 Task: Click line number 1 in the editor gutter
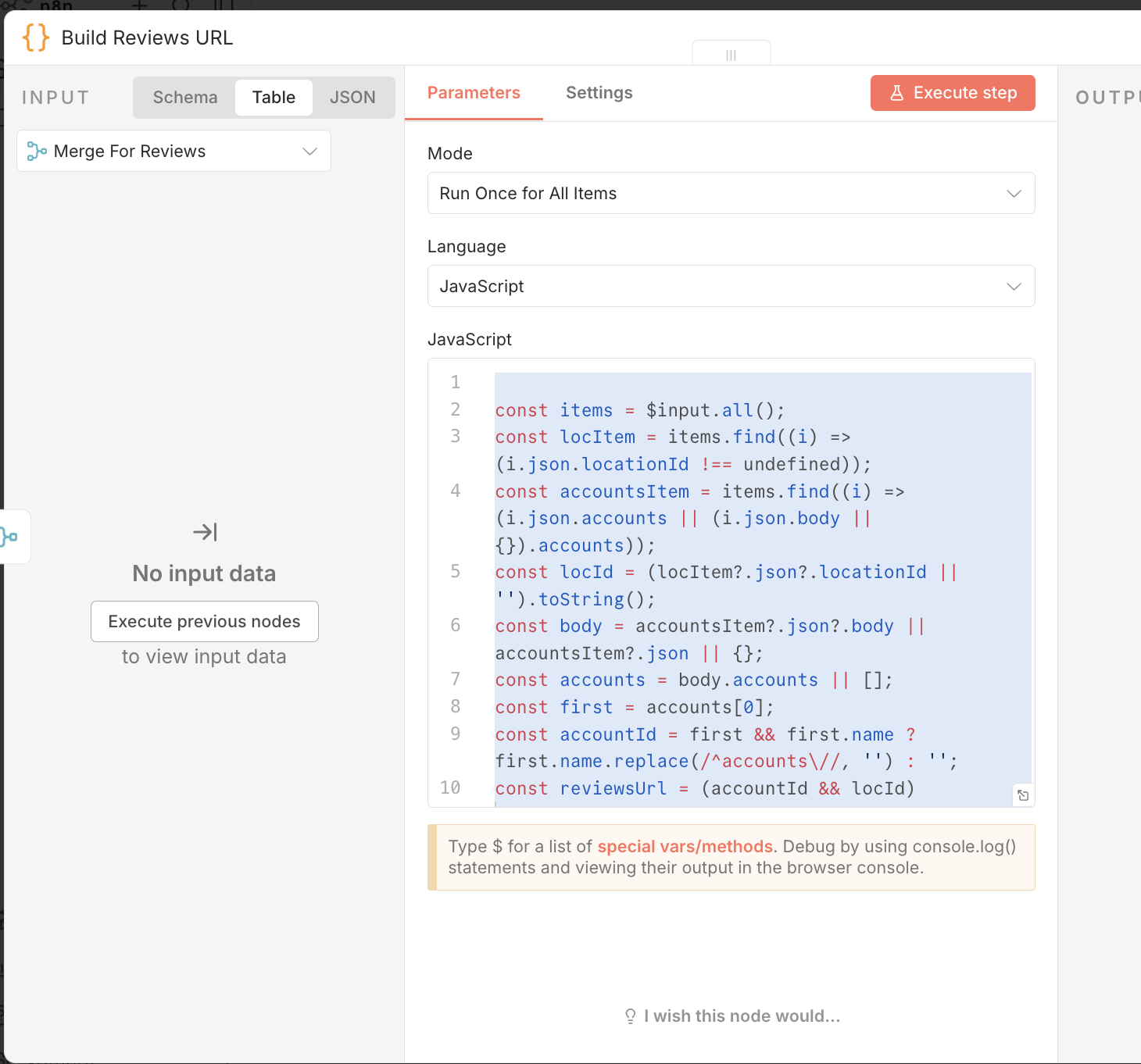pos(455,382)
